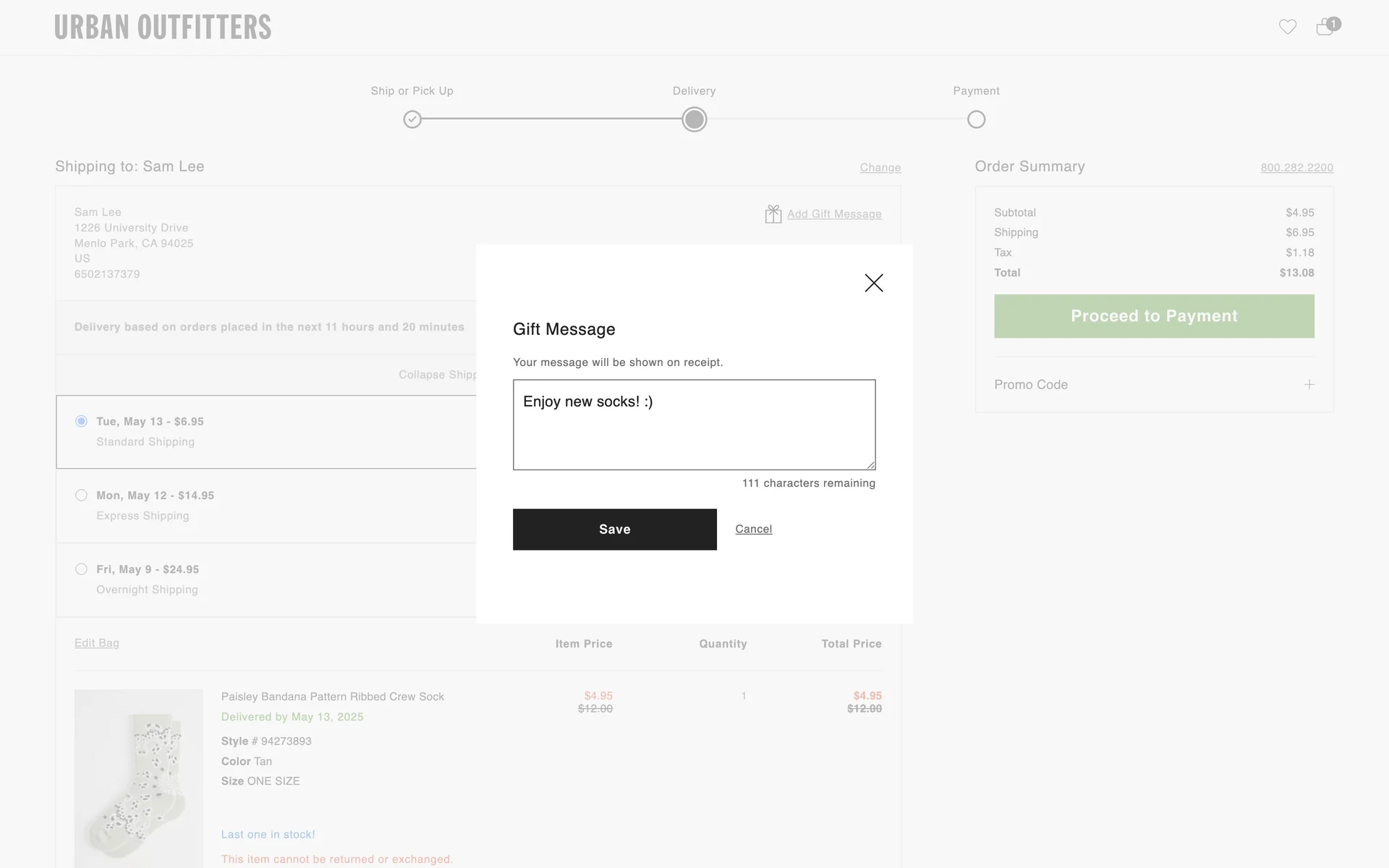Select Express Shipping Mon, May 12 option

81,495
